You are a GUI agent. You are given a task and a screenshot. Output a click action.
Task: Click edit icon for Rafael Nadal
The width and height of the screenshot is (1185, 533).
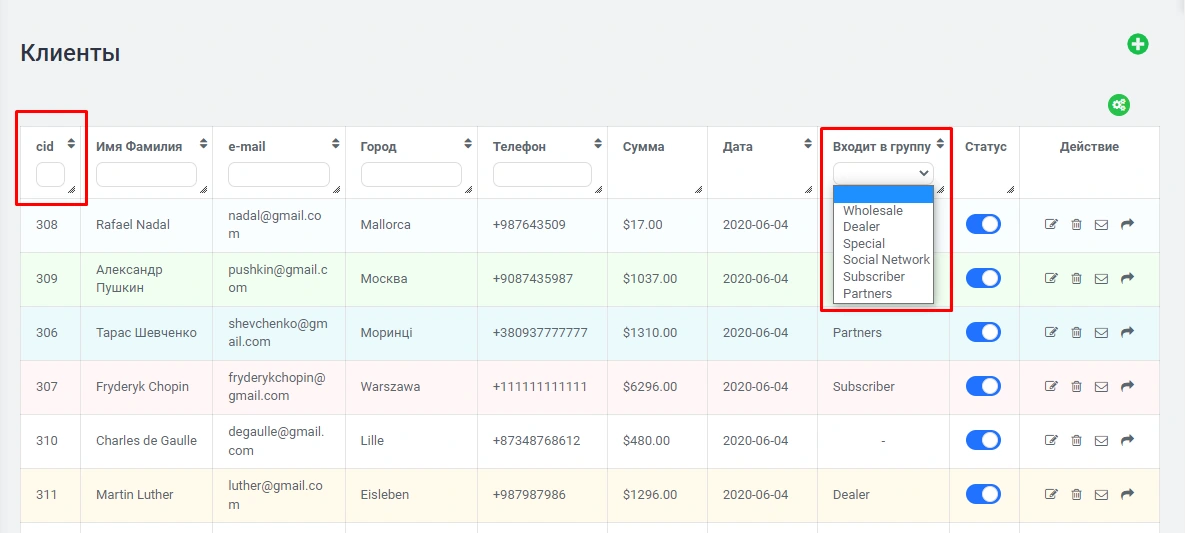pos(1051,225)
